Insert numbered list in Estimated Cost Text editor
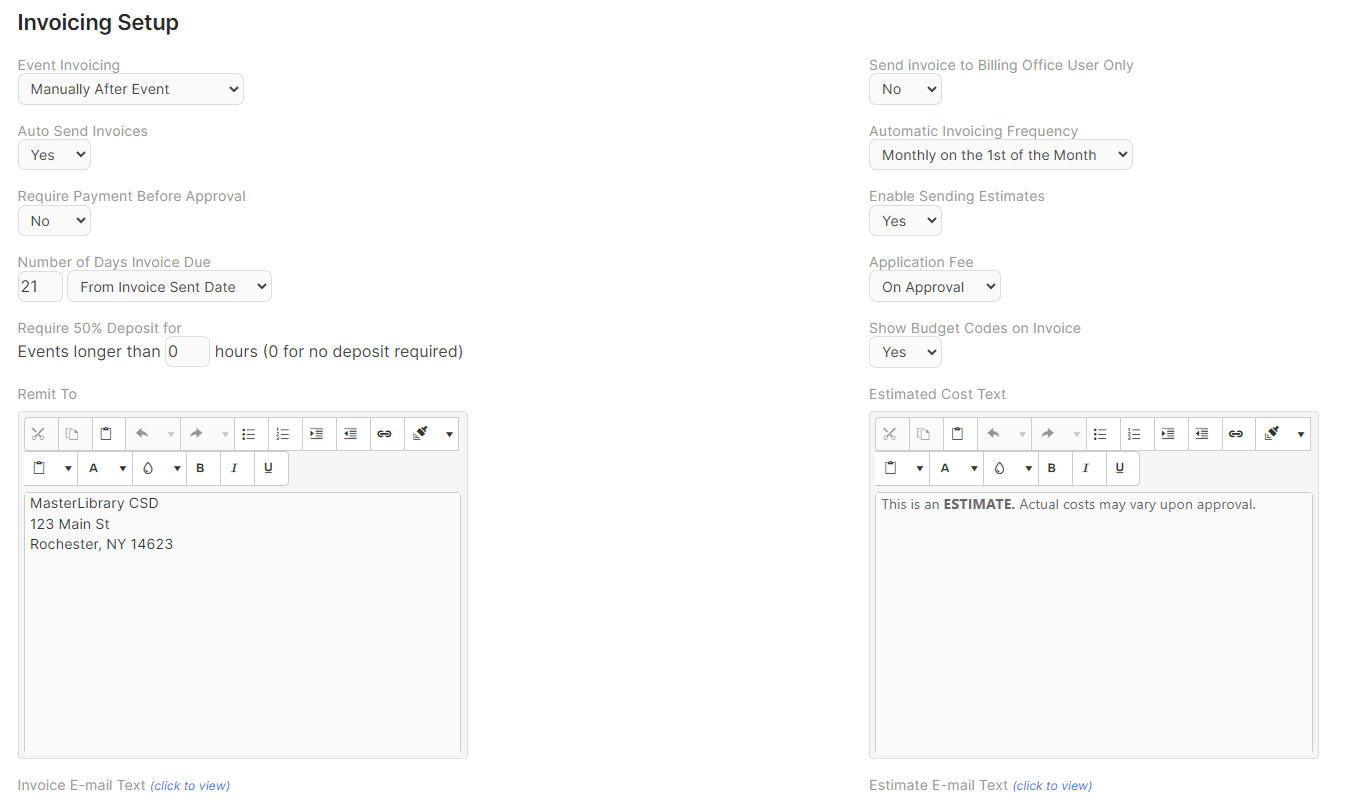The width and height of the screenshot is (1362, 802). click(1134, 434)
